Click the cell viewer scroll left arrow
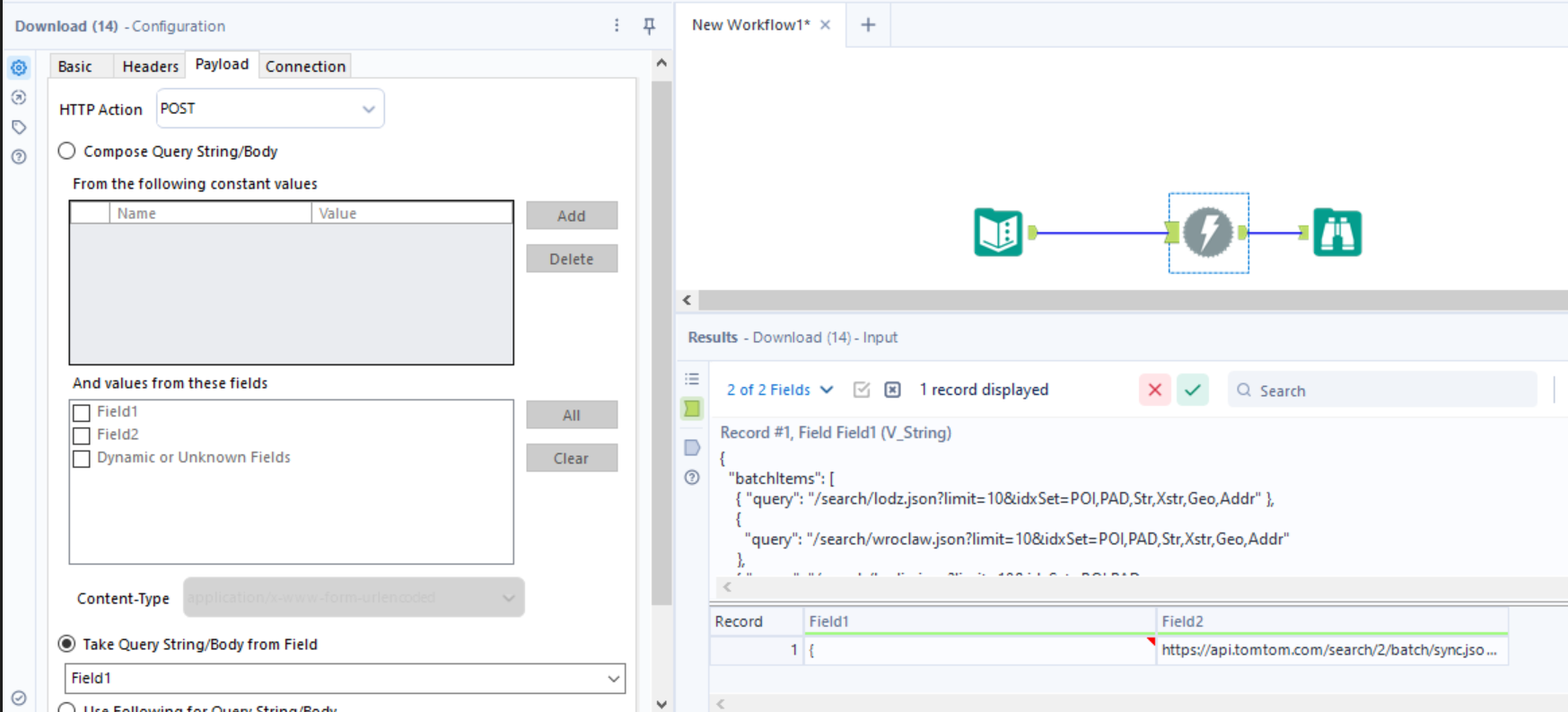This screenshot has height=712, width=1568. click(727, 587)
